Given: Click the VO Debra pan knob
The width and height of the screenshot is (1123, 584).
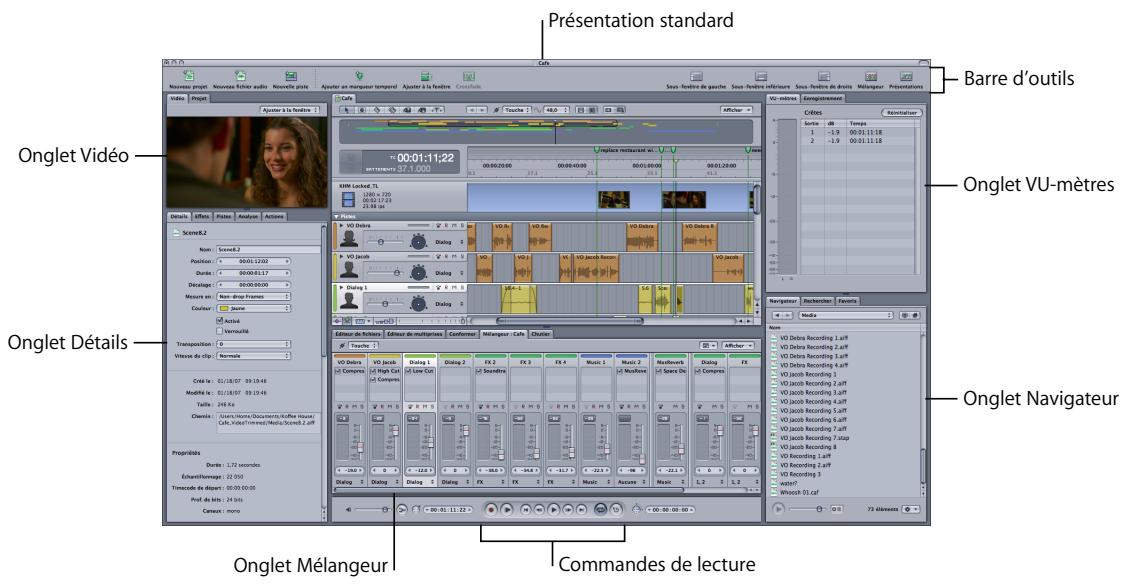Looking at the screenshot, I should [x=418, y=241].
